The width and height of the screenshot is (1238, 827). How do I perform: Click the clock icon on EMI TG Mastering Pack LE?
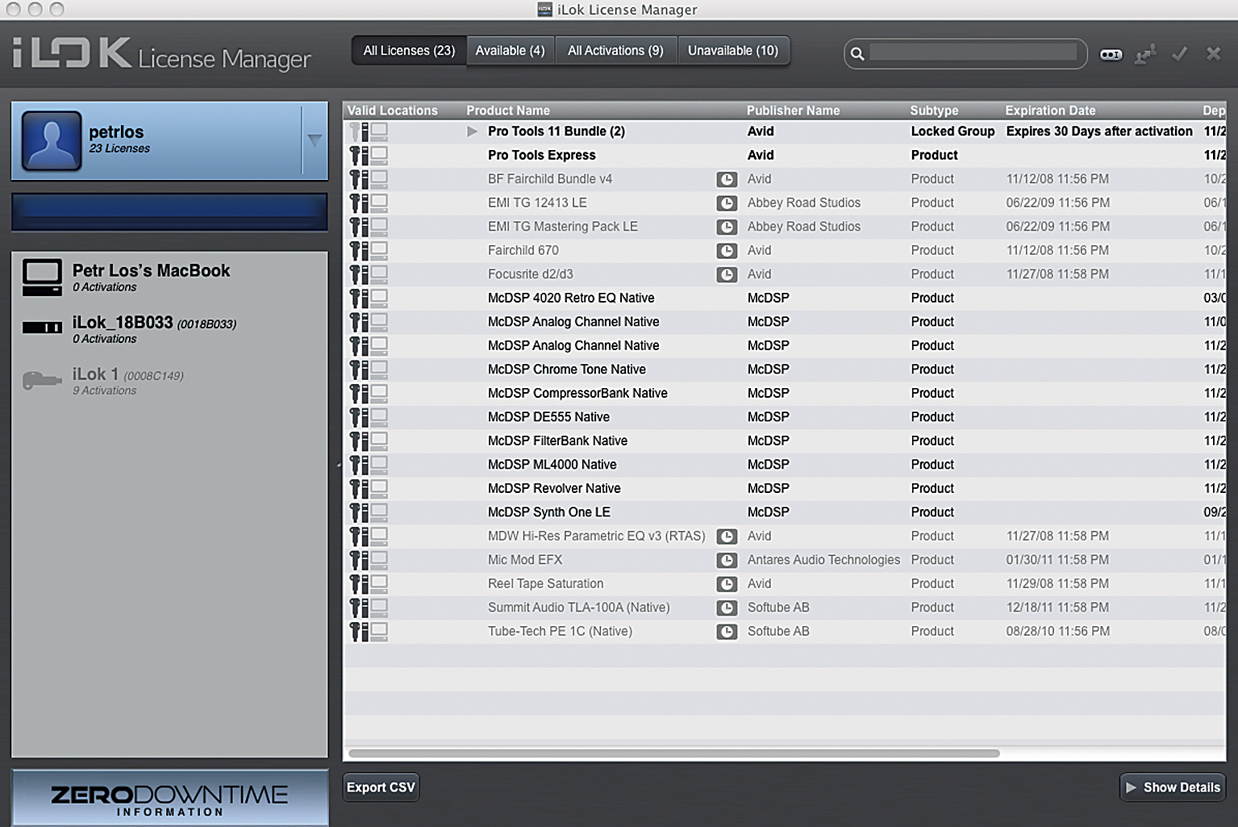tap(727, 227)
